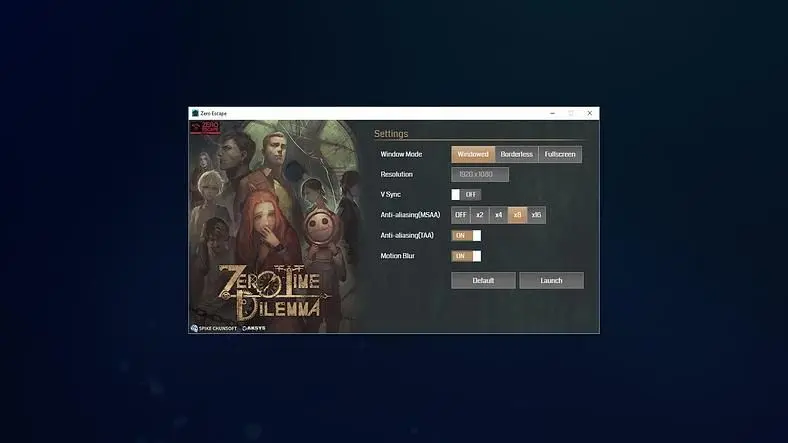Click the Spike Chunsoft logo
This screenshot has height=443, width=788.
tap(214, 328)
